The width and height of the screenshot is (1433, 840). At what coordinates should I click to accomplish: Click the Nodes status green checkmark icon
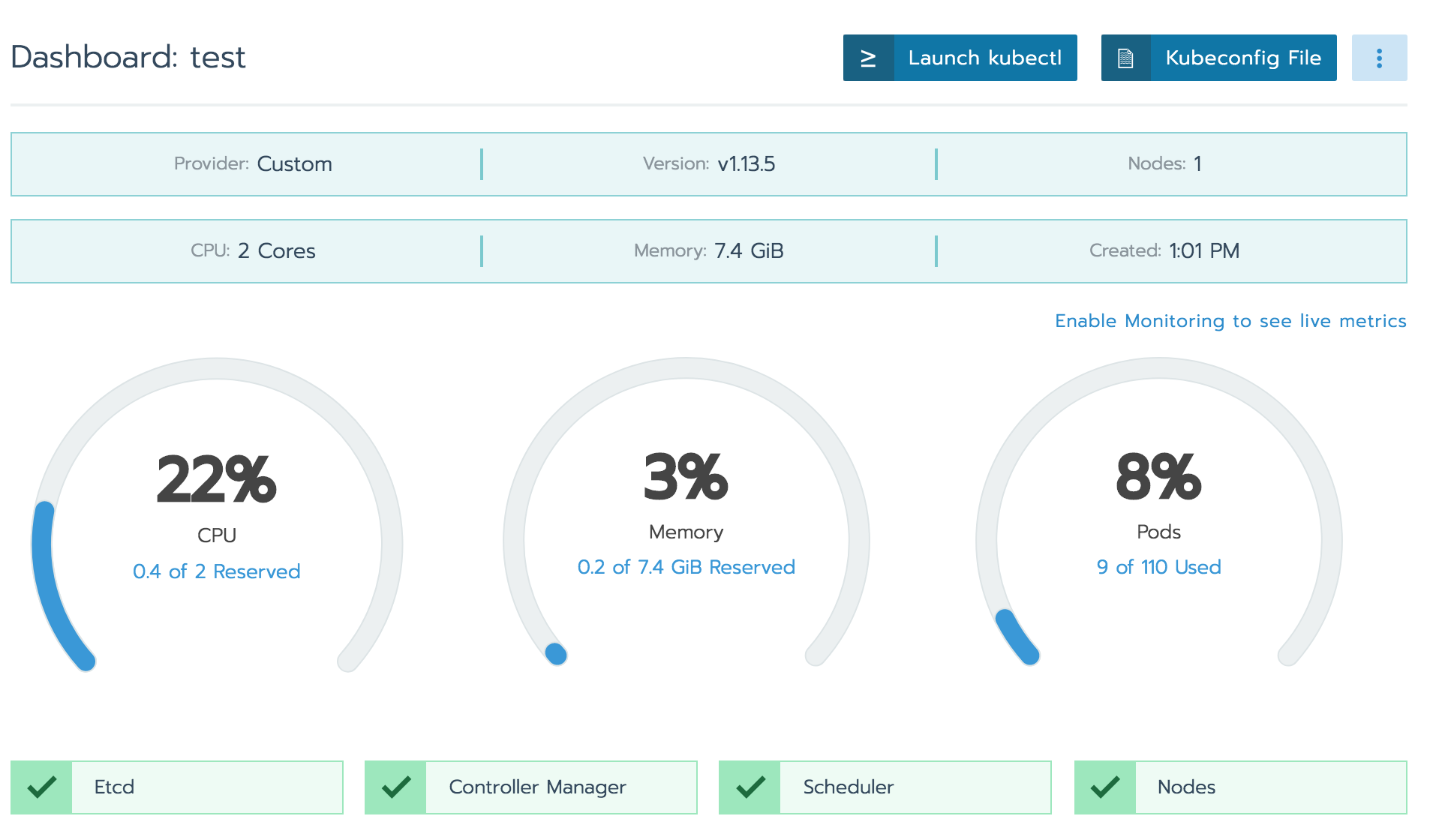coord(1105,787)
